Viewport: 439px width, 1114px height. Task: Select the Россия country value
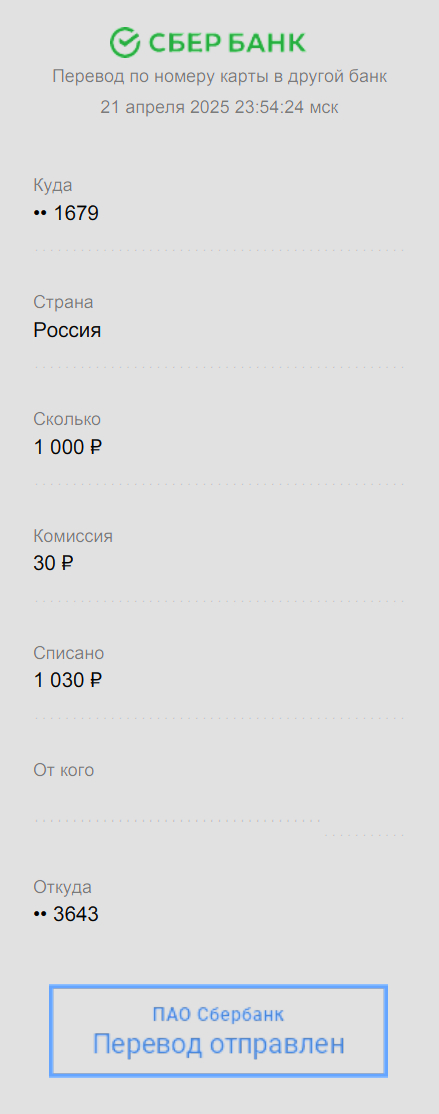pos(67,330)
